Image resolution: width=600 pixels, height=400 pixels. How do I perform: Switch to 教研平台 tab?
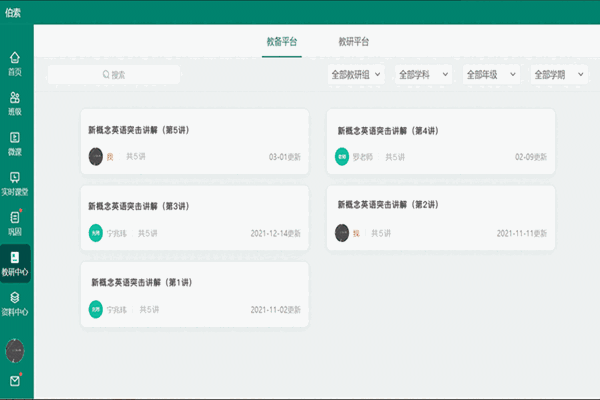[354, 41]
